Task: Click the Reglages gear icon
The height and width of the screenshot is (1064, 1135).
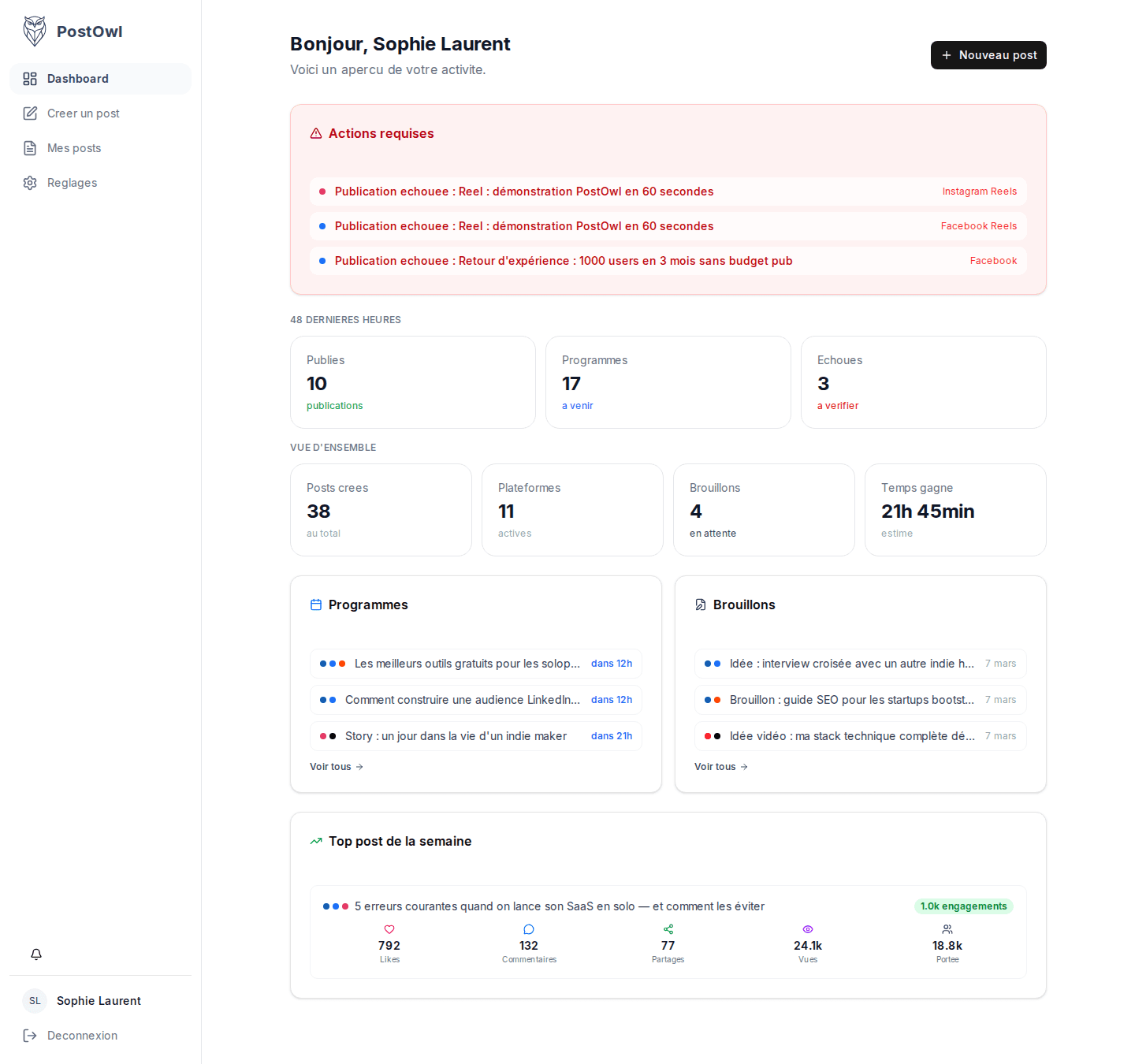Action: (x=30, y=183)
